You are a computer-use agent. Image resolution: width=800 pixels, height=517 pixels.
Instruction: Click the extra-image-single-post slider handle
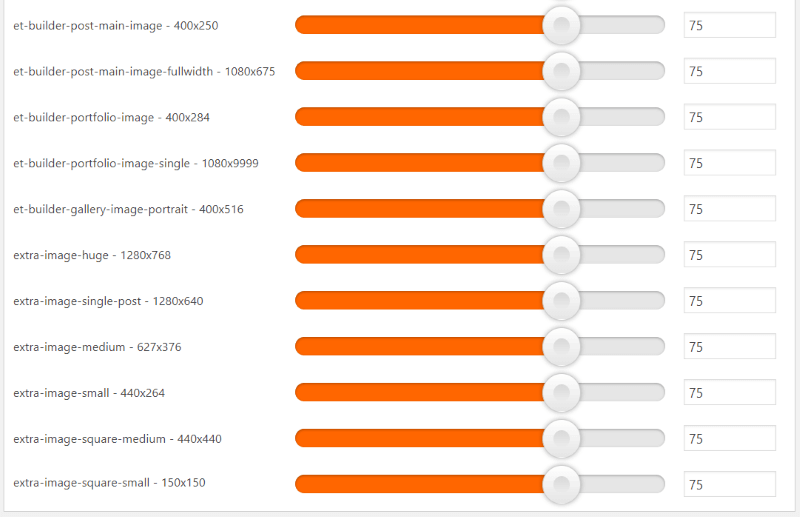pyautogui.click(x=561, y=301)
